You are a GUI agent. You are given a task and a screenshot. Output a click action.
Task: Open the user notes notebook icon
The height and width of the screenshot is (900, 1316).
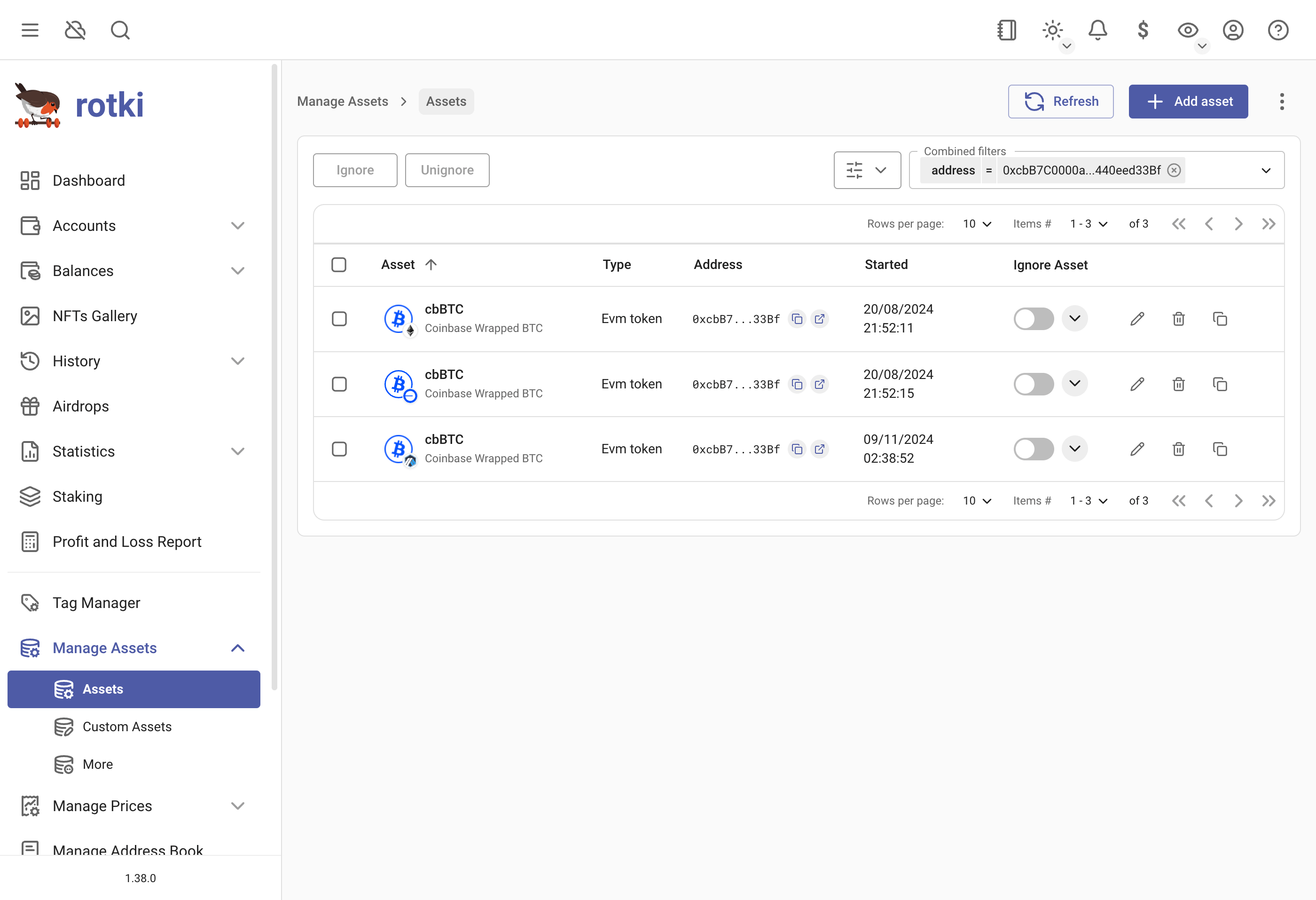[1007, 30]
